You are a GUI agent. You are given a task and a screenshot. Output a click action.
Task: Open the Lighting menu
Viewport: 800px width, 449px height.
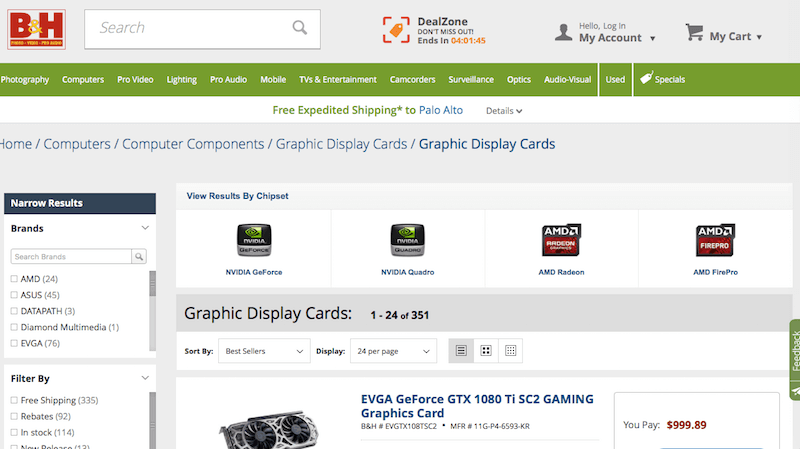click(182, 80)
